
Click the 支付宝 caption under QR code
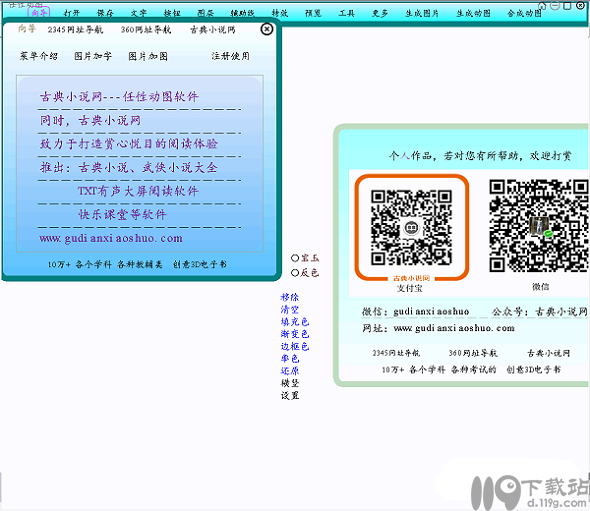pyautogui.click(x=409, y=288)
